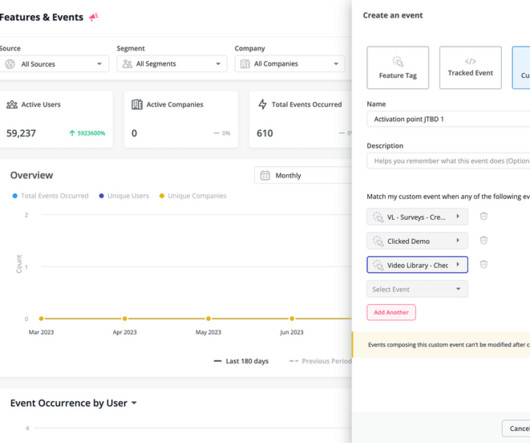Click the Active Users icon
Screen dimensions: 530x443
click(x=12, y=104)
